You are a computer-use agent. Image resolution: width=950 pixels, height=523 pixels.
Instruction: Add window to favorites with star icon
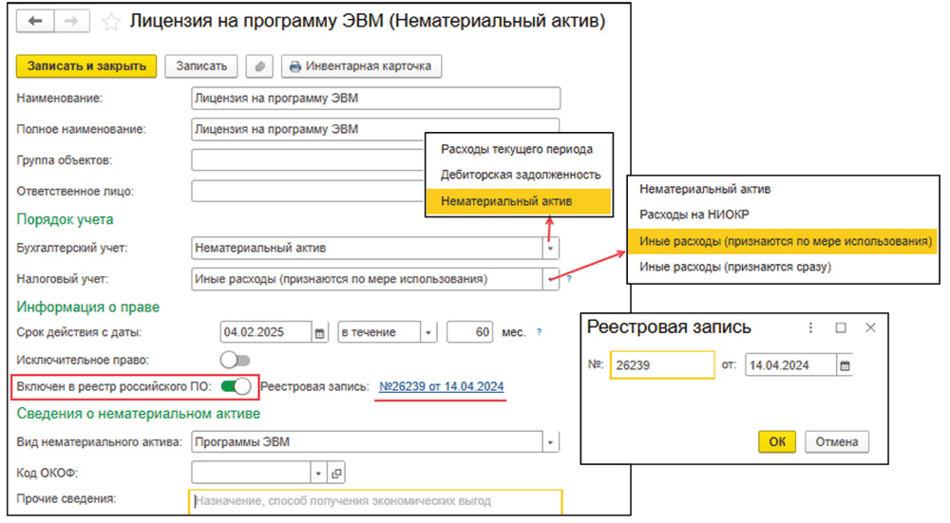tap(112, 21)
